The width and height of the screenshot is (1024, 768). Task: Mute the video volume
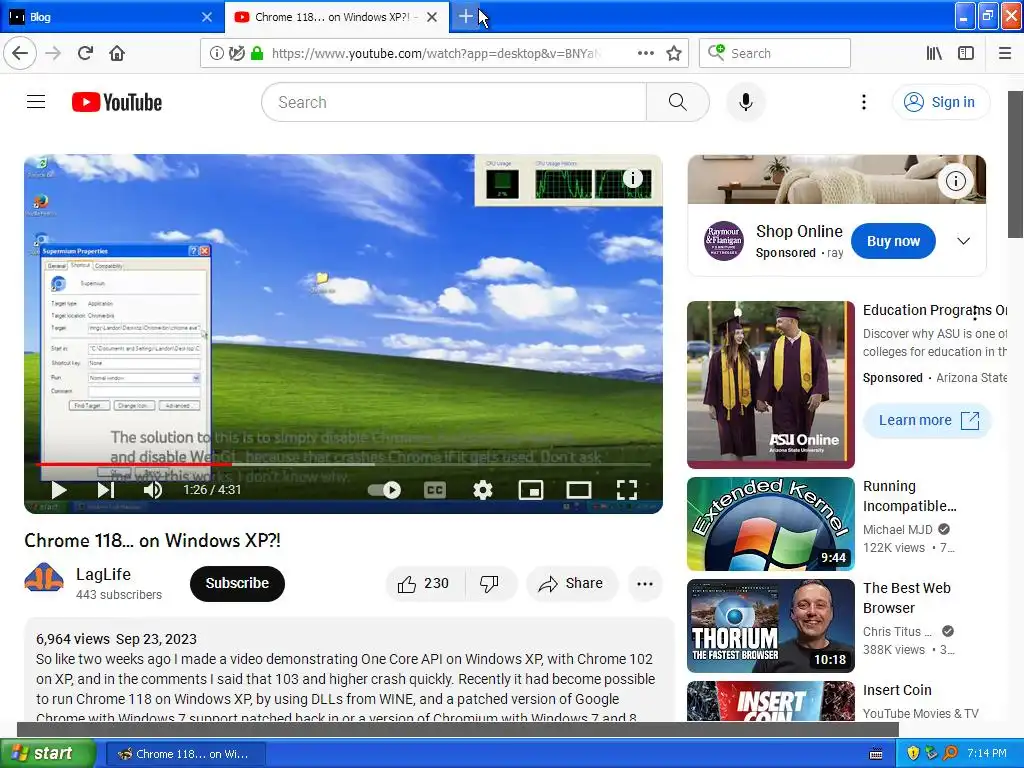tap(153, 490)
